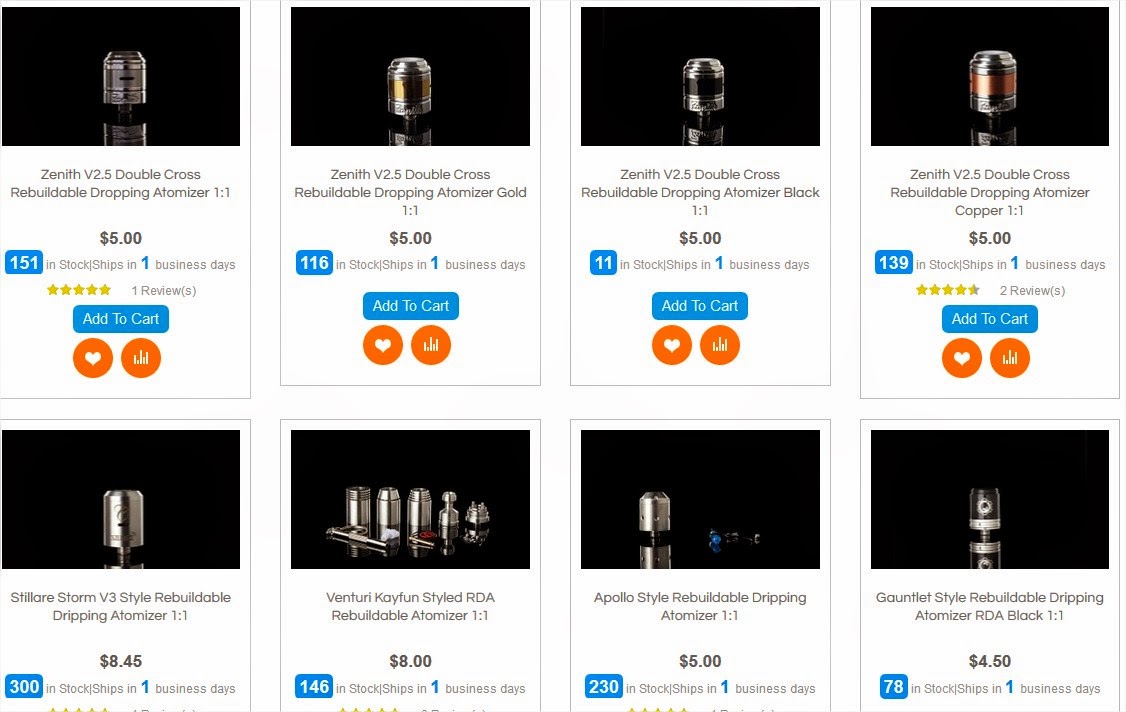The width and height of the screenshot is (1126, 712).
Task: Open Venturi Kayfun Styled RDA product link
Action: pyautogui.click(x=410, y=606)
